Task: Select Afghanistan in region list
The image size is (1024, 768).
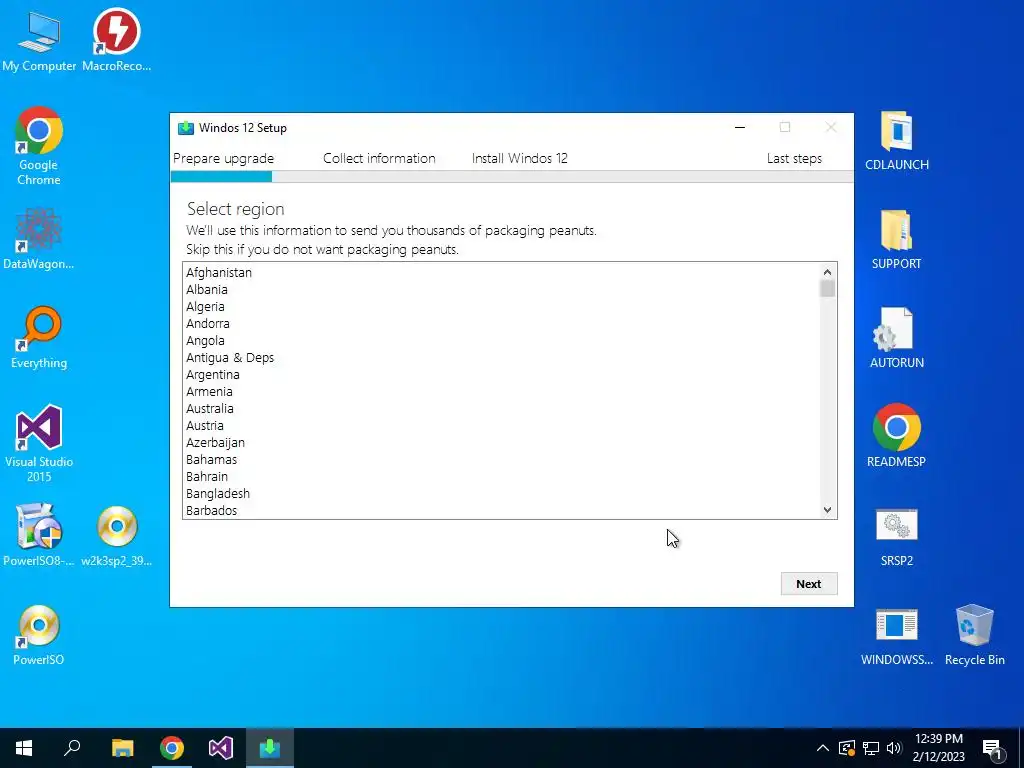Action: (502, 272)
